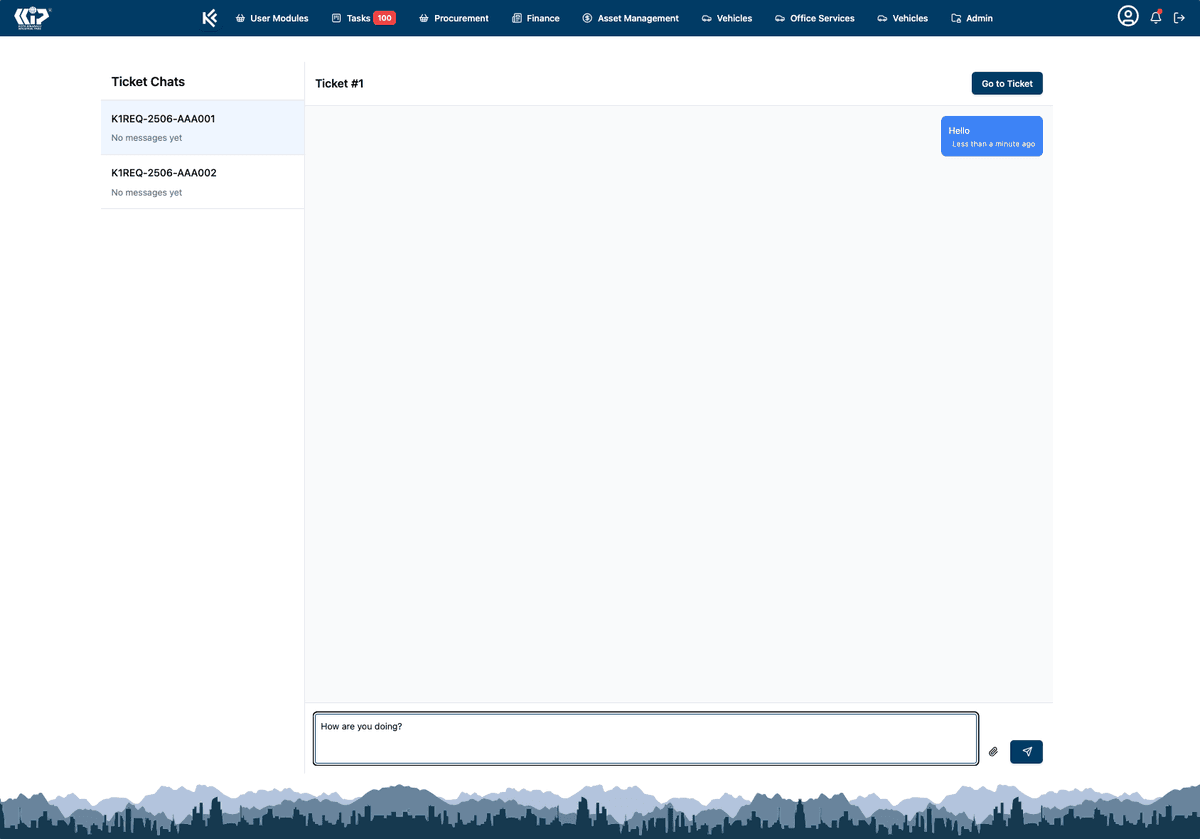Click the logout icon in the navbar
1200x839 pixels.
(x=1180, y=17)
